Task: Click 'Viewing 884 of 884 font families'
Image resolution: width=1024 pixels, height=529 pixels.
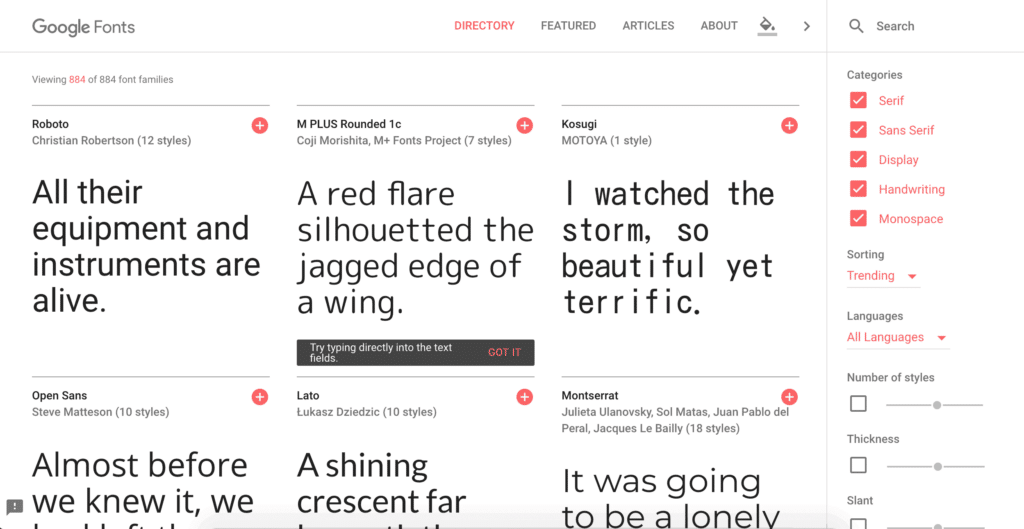Action: coord(103,80)
